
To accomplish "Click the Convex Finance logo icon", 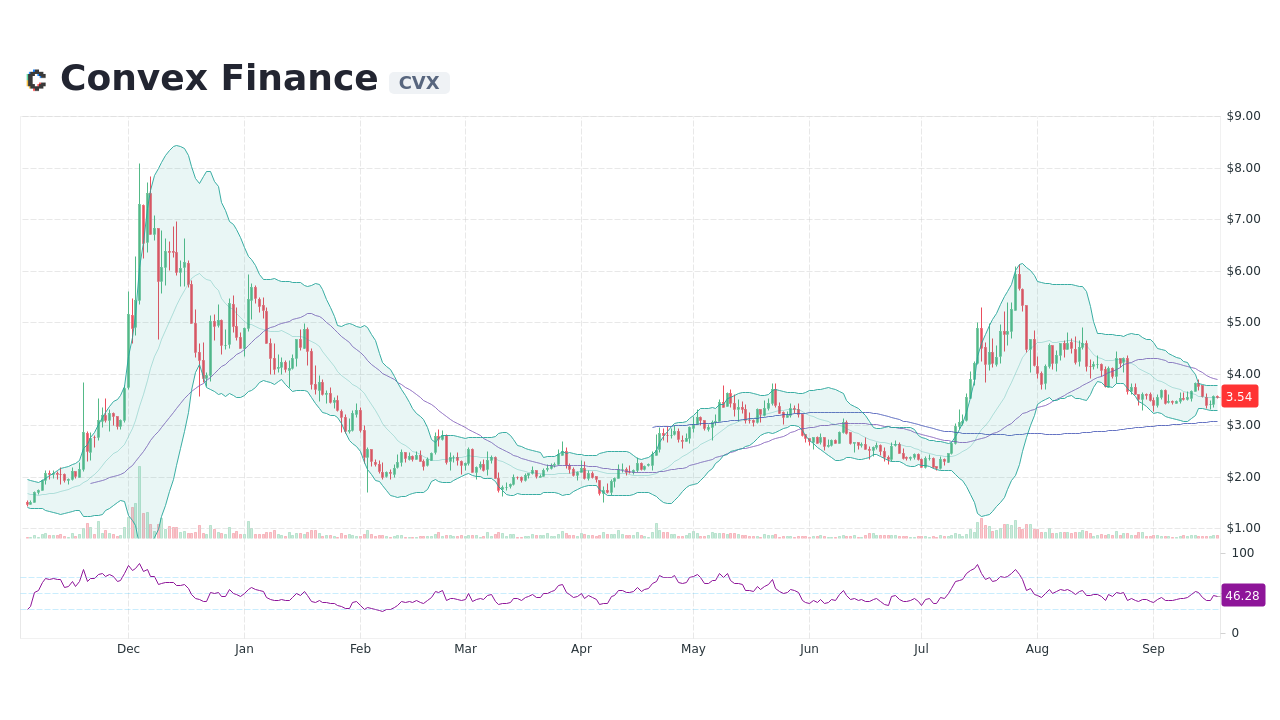I will click(37, 78).
